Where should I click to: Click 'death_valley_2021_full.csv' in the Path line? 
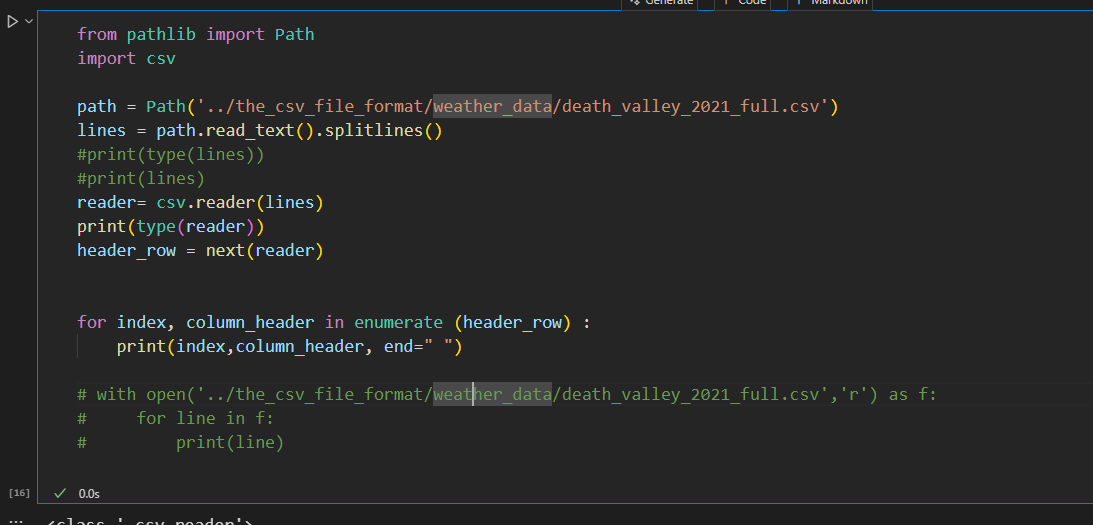coord(690,107)
